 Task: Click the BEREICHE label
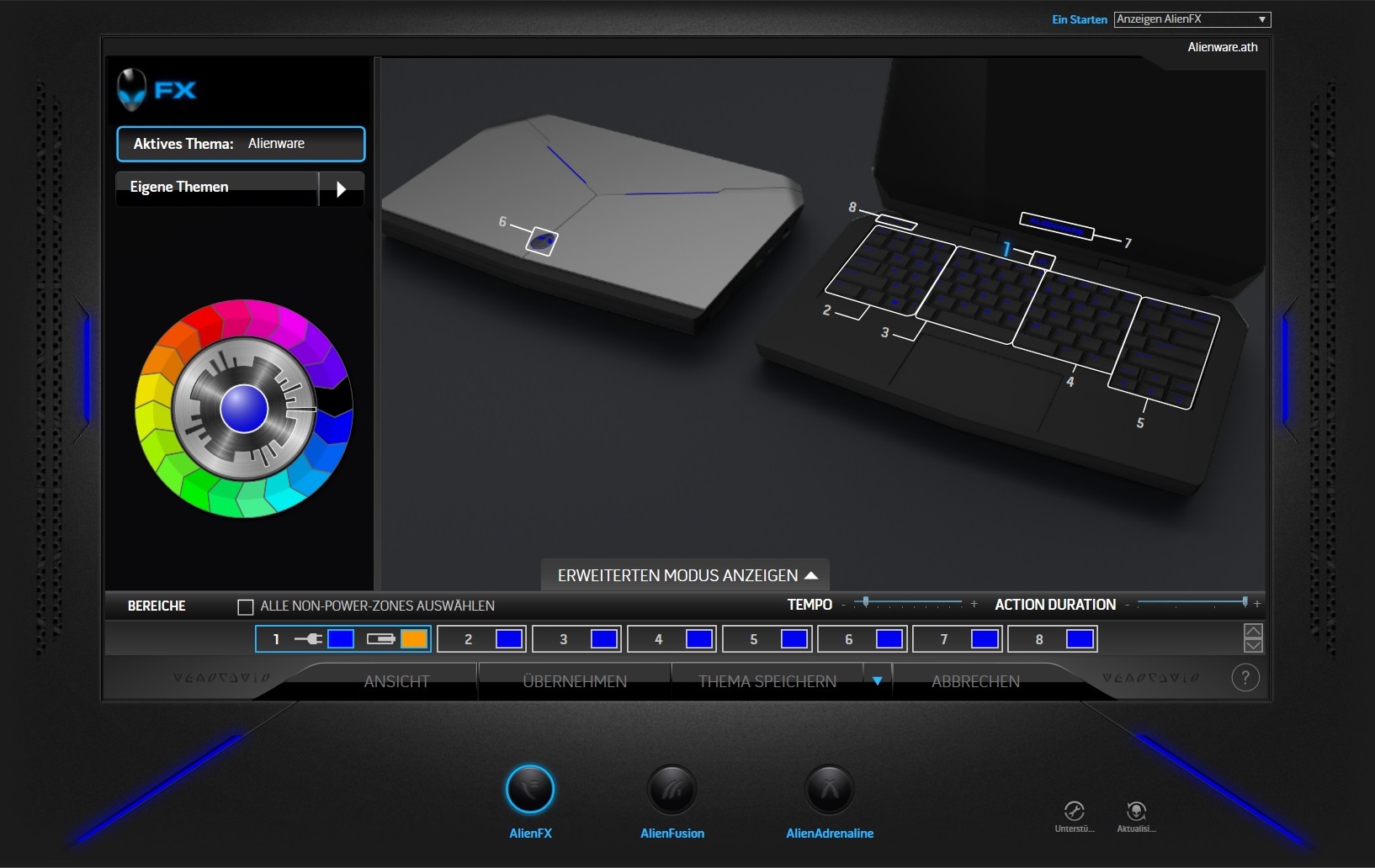(x=157, y=606)
